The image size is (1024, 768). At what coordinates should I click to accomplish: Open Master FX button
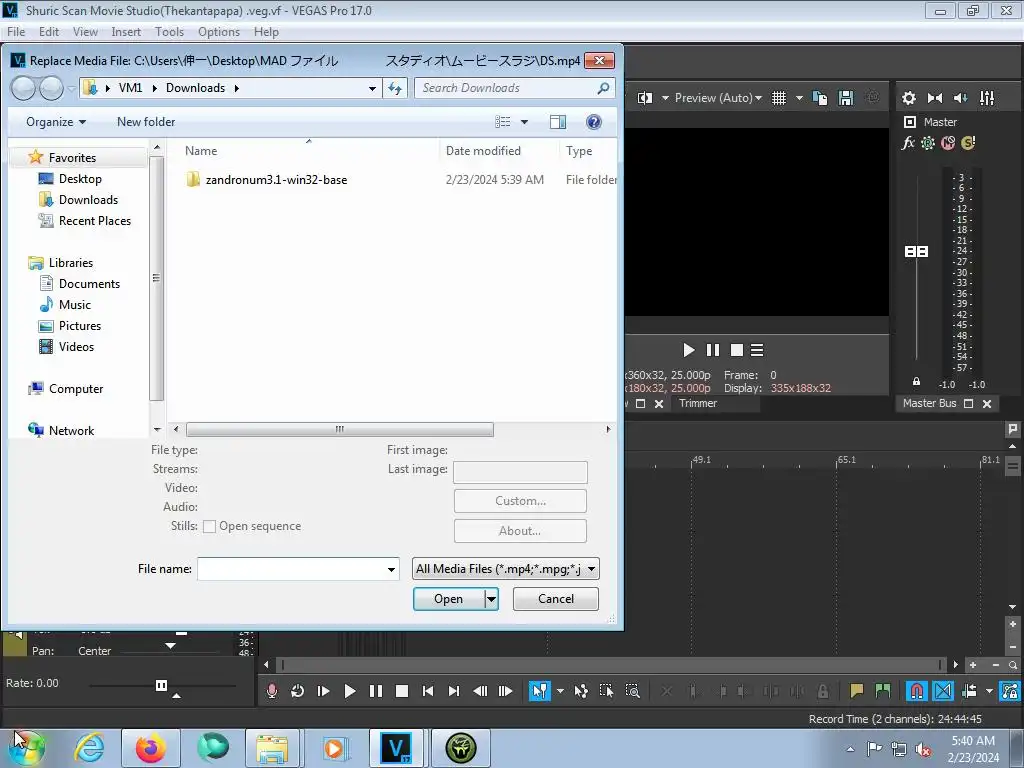pyautogui.click(x=908, y=143)
